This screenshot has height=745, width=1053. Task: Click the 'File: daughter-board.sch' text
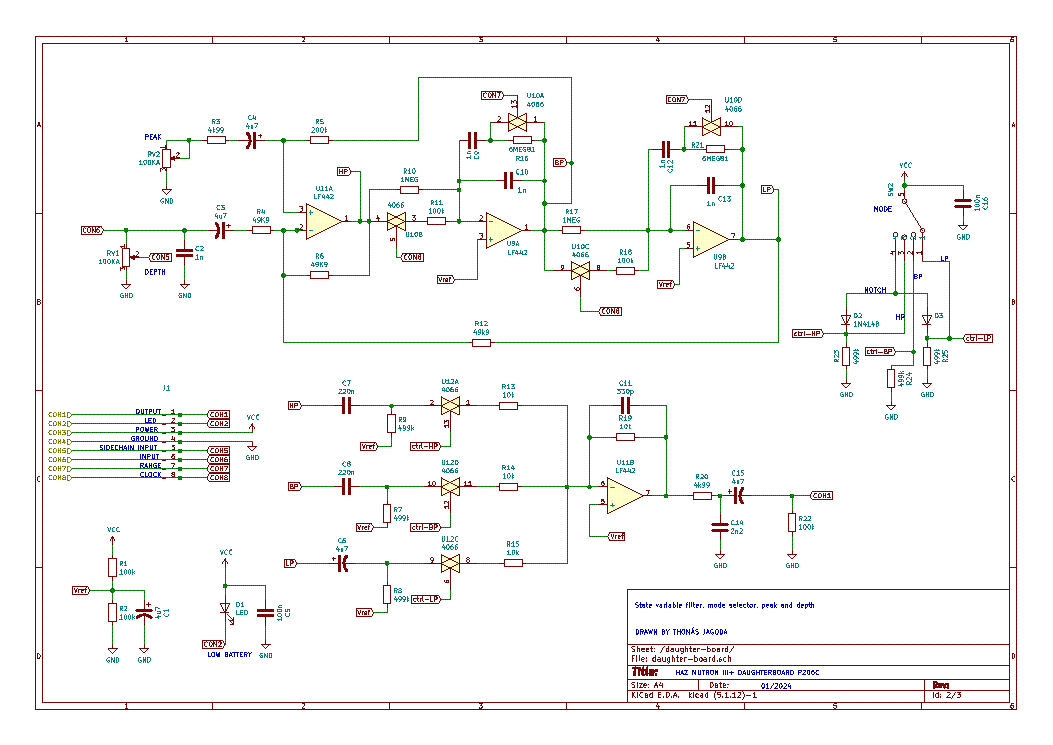pyautogui.click(x=682, y=659)
